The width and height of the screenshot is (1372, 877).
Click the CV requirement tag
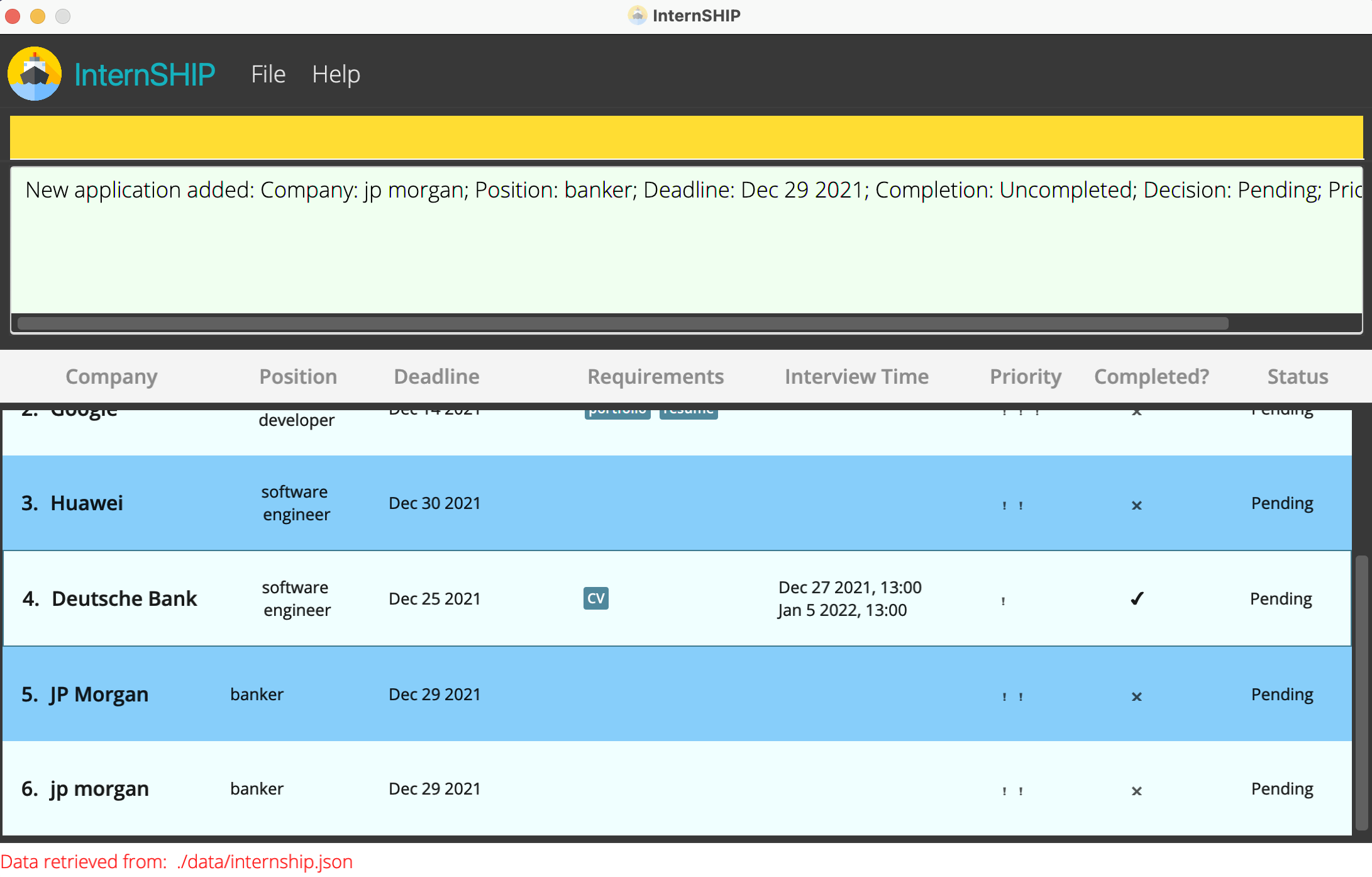pyautogui.click(x=595, y=598)
